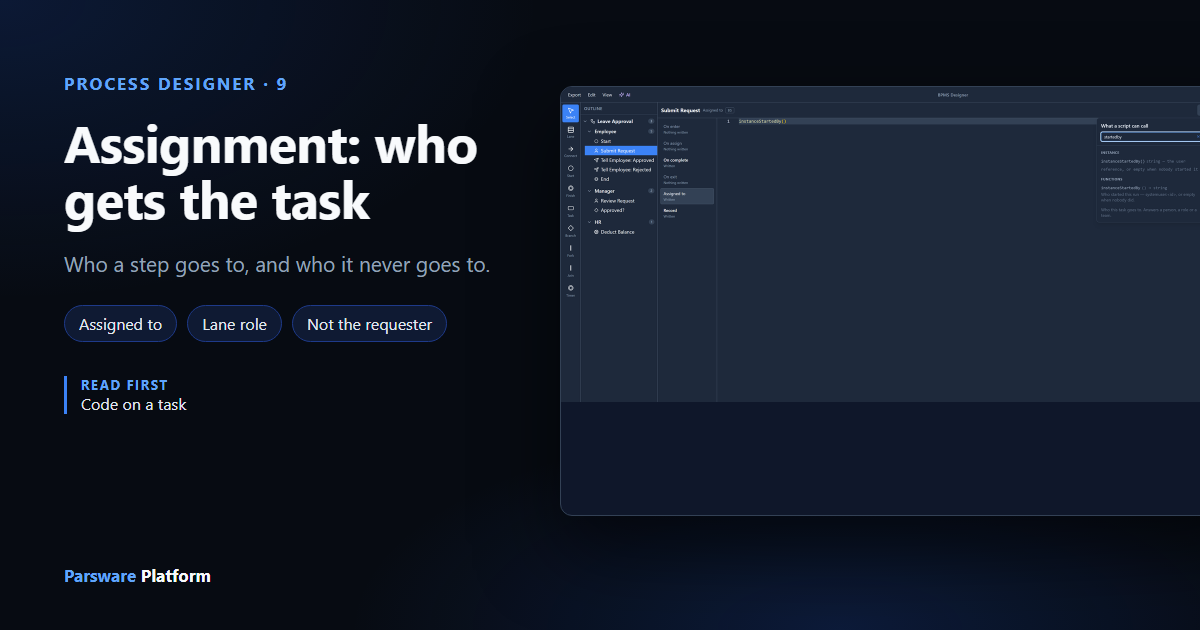Click the Not the requester pill
This screenshot has height=630, width=1200.
(x=369, y=324)
